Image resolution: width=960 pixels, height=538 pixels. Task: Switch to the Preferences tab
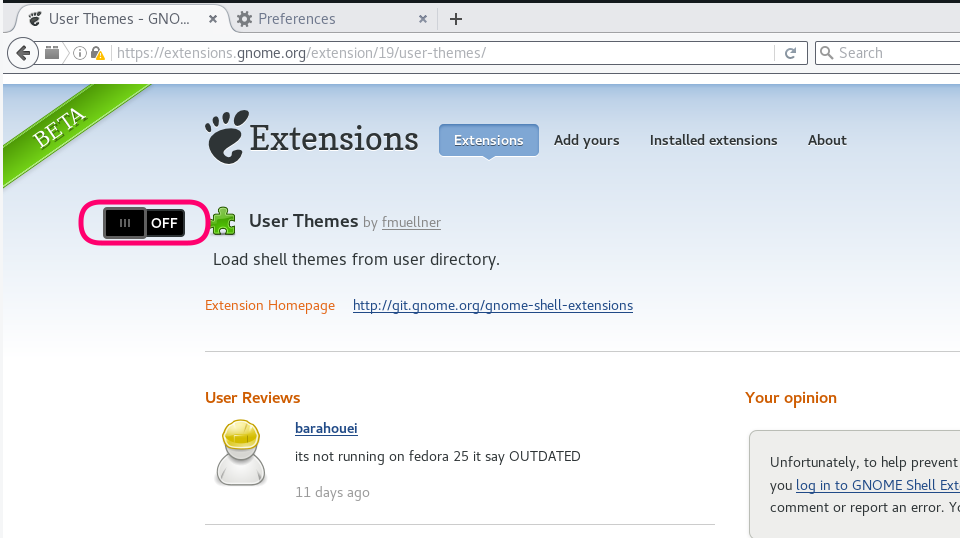(x=333, y=19)
